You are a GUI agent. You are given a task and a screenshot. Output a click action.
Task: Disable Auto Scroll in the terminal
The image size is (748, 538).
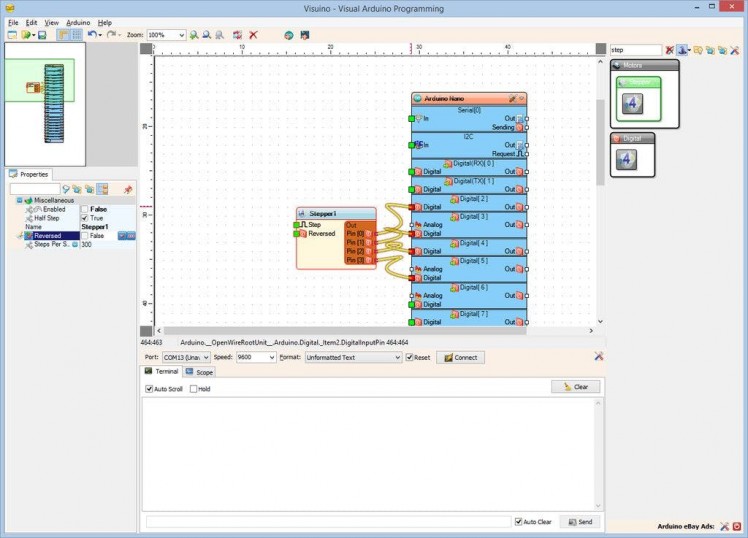(x=149, y=389)
